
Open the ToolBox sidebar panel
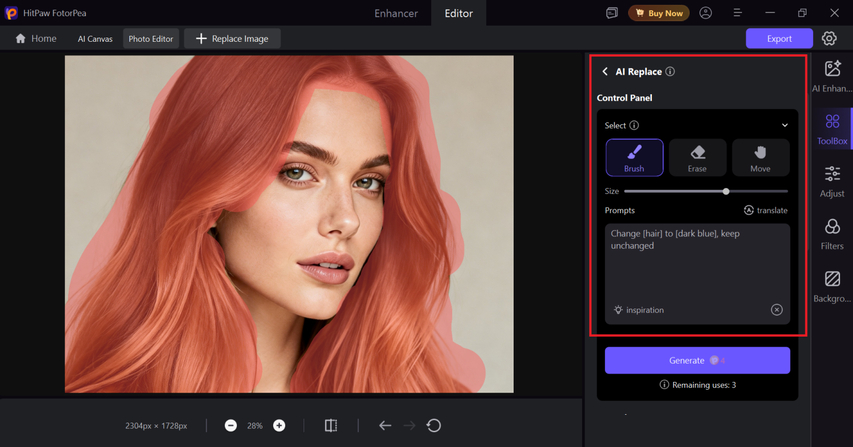pyautogui.click(x=832, y=129)
